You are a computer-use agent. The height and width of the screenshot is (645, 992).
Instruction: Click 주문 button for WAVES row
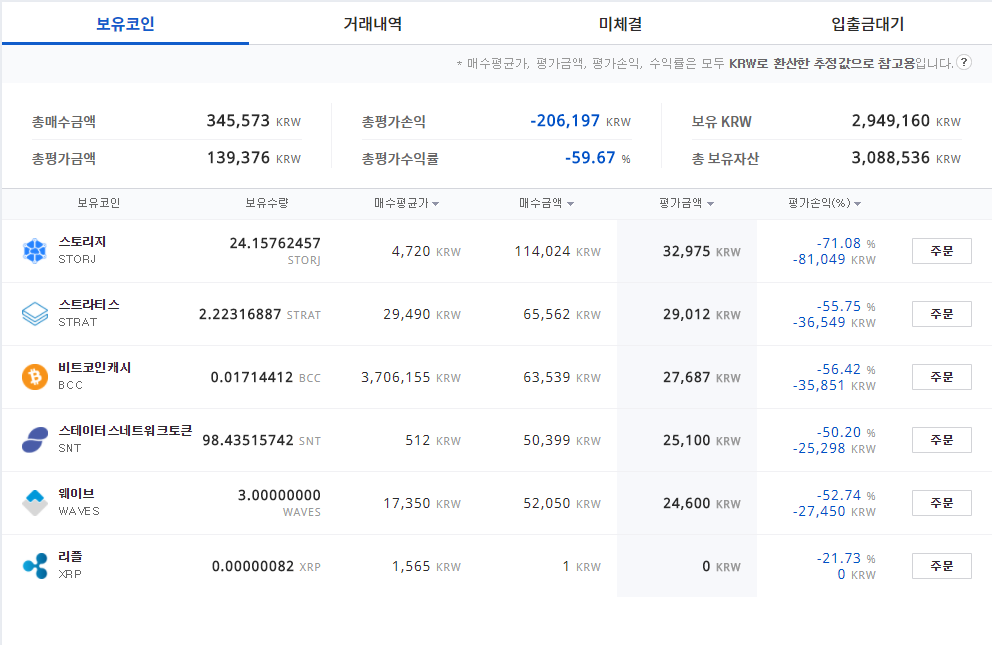tap(941, 503)
